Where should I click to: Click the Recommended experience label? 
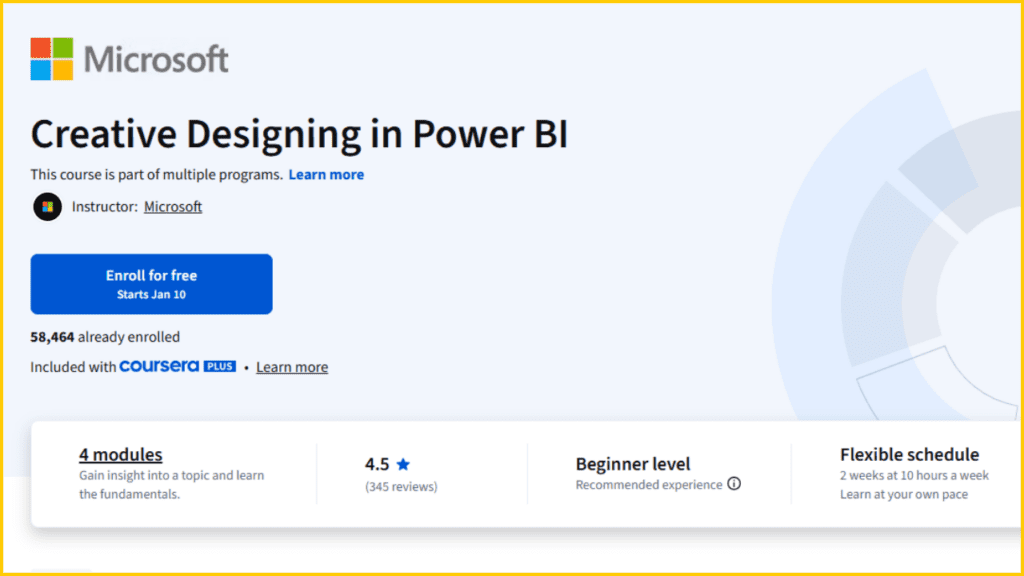click(648, 485)
